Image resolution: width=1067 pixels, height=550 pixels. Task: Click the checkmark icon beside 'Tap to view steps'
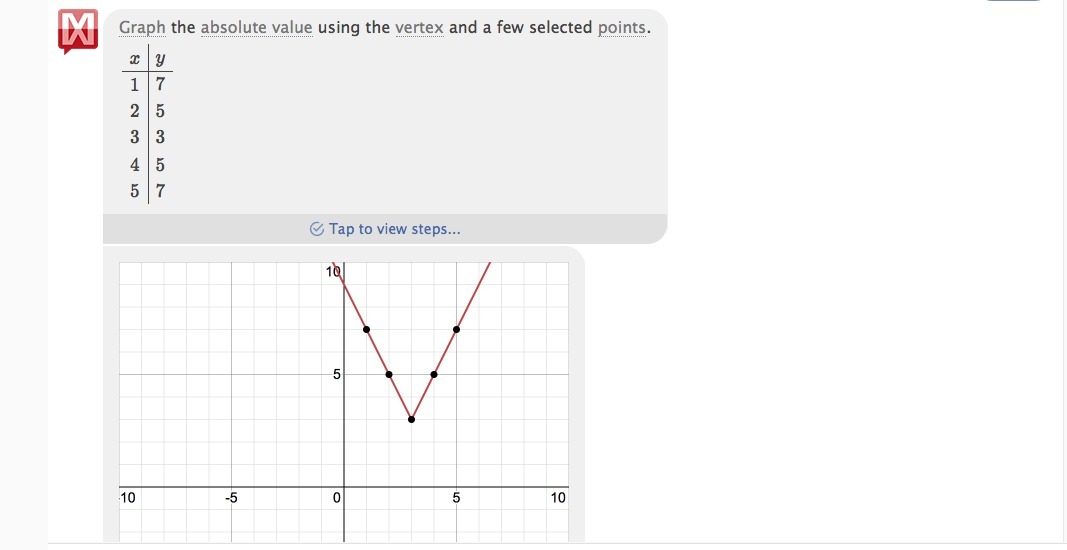(x=317, y=229)
